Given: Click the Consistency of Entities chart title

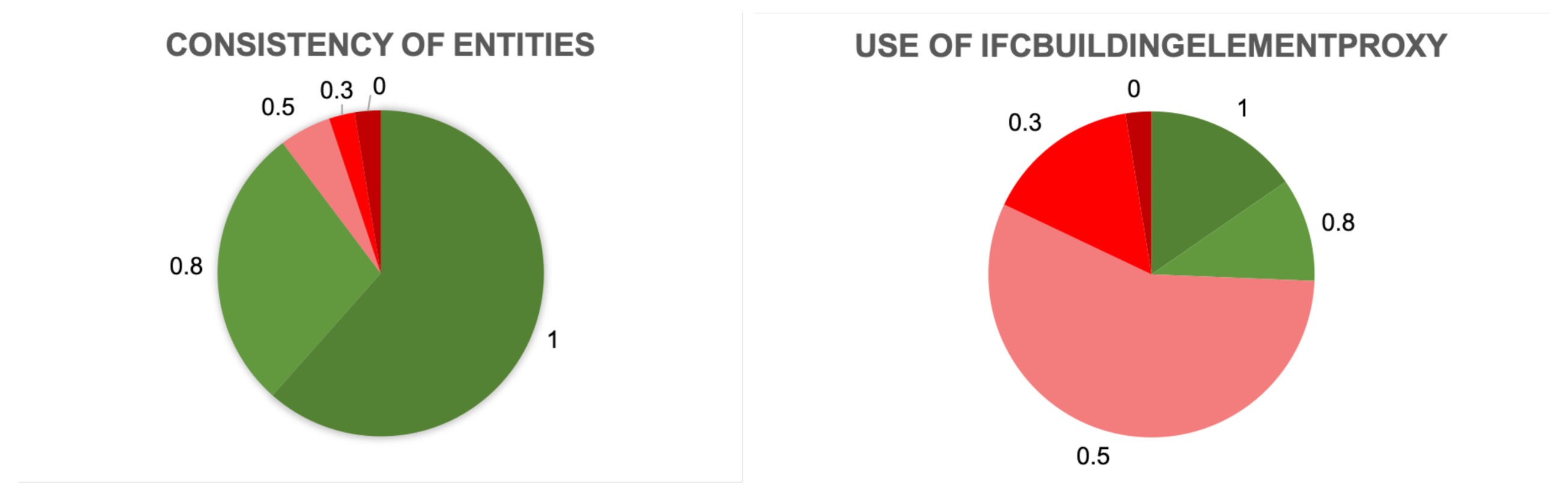Looking at the screenshot, I should tap(380, 45).
